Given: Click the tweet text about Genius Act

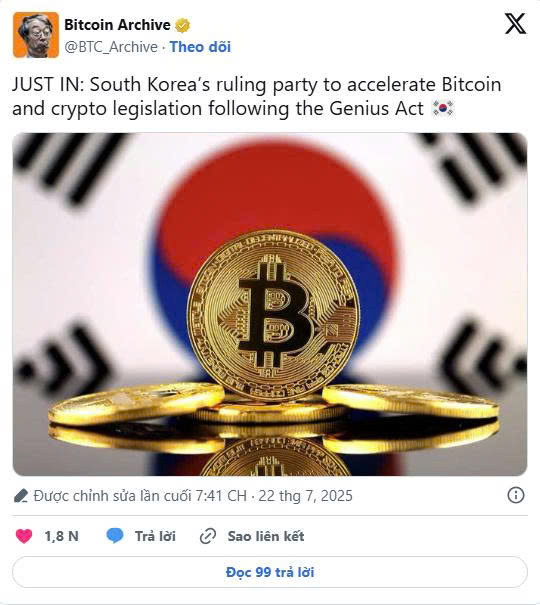Looking at the screenshot, I should 256,96.
